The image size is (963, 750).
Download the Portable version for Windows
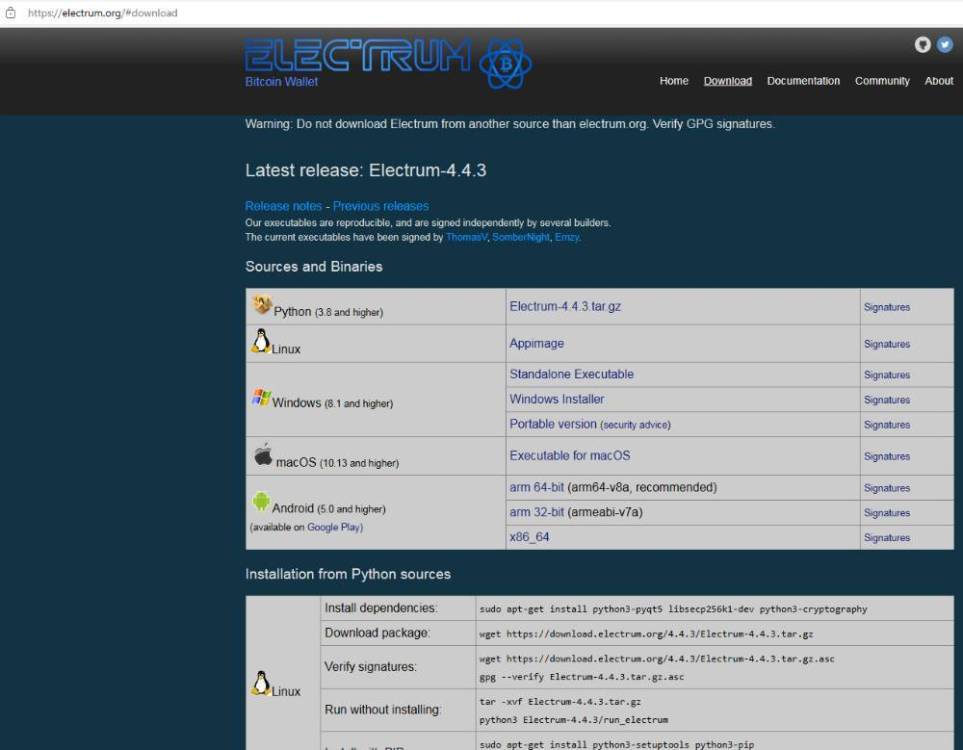pos(553,424)
